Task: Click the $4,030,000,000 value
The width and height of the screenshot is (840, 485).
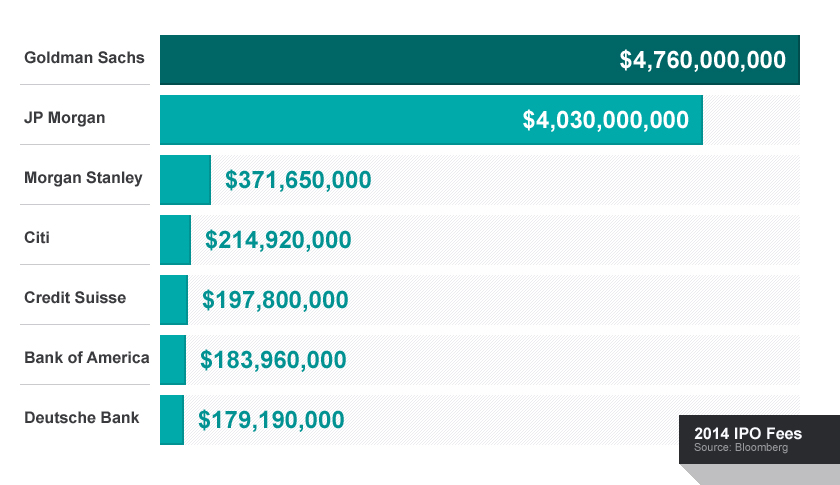Action: pos(605,120)
